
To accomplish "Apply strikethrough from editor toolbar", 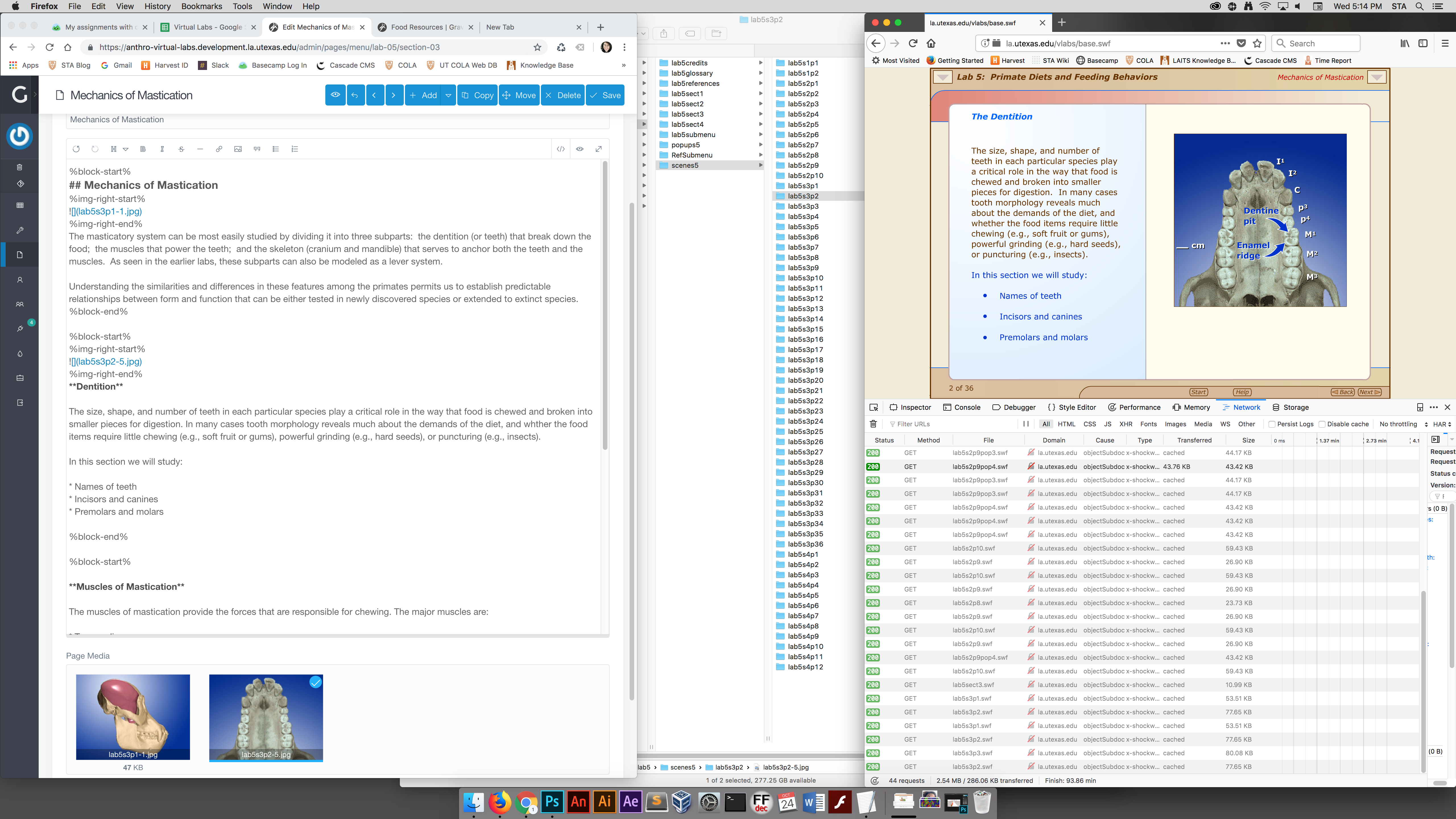I will click(181, 149).
